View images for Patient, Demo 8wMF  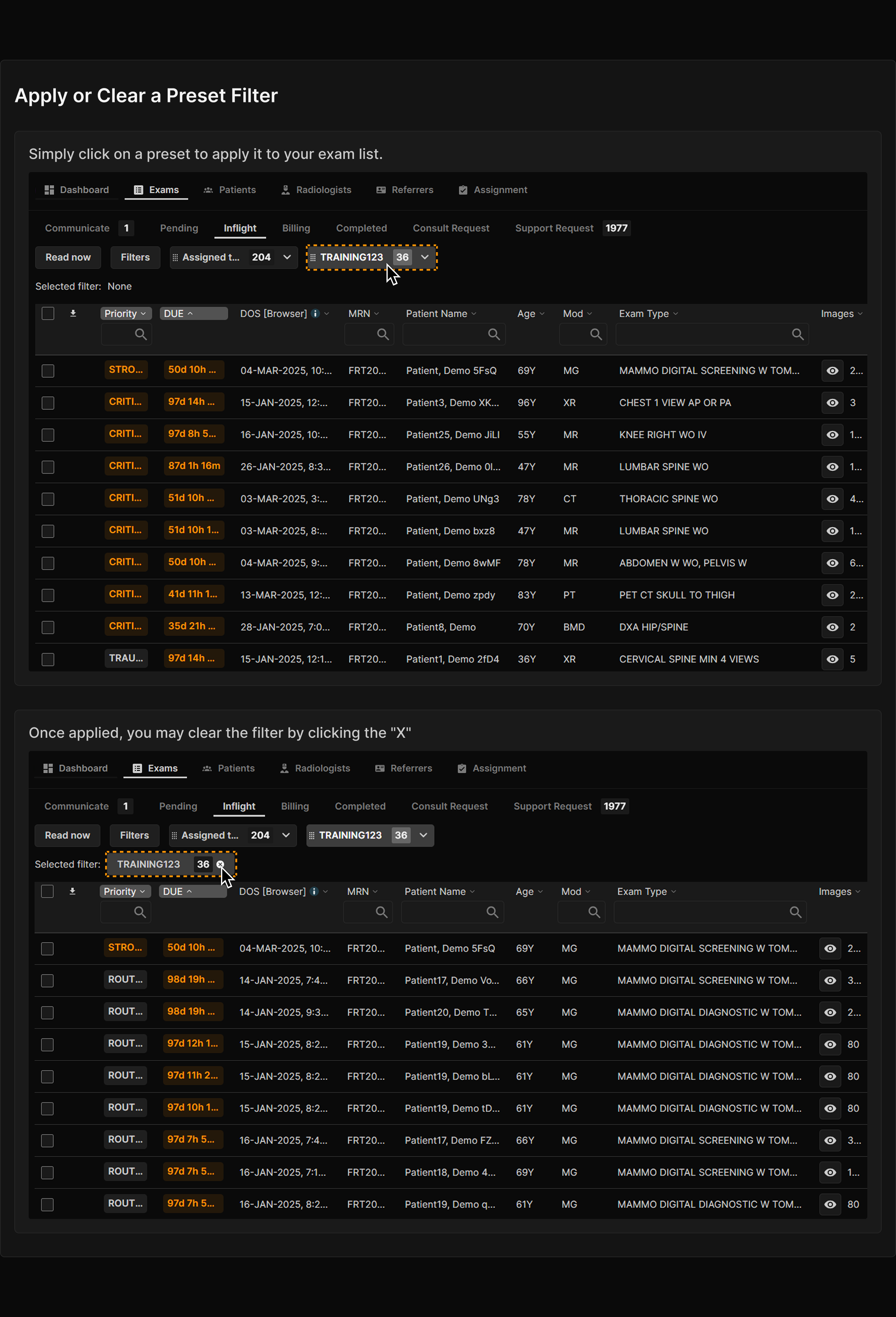(x=832, y=563)
